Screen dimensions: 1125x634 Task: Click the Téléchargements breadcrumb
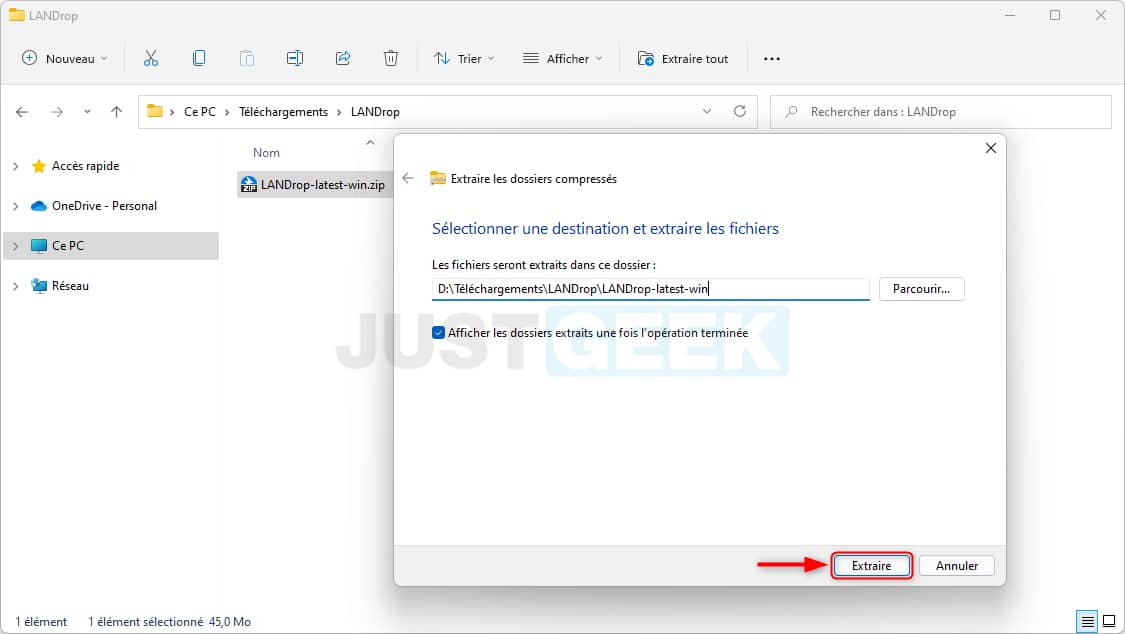point(283,112)
